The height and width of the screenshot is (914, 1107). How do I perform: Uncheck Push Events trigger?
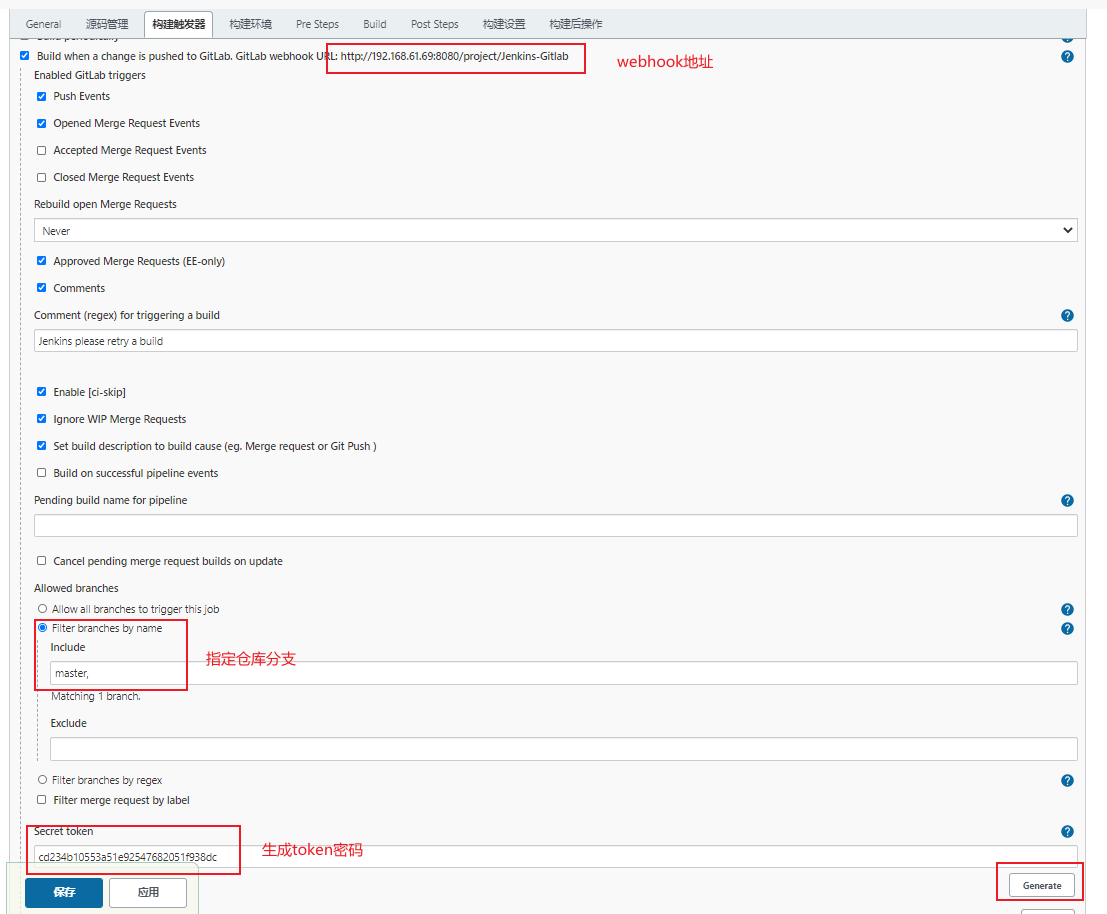pyautogui.click(x=42, y=97)
